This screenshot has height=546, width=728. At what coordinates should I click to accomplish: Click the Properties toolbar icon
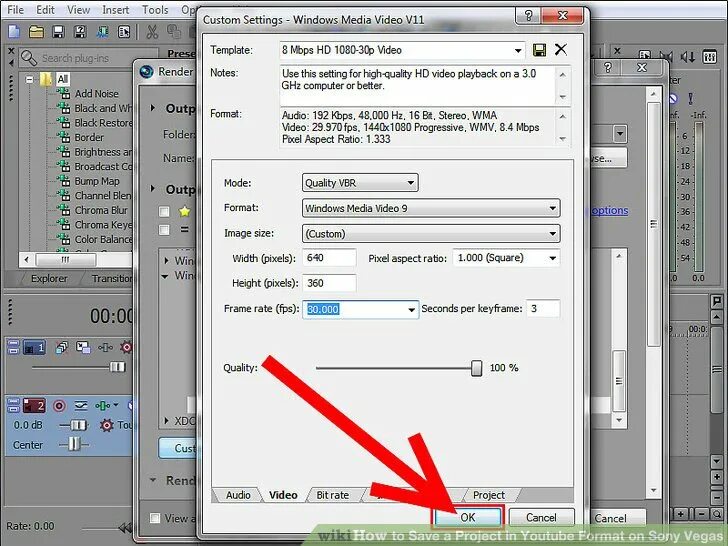(x=124, y=32)
